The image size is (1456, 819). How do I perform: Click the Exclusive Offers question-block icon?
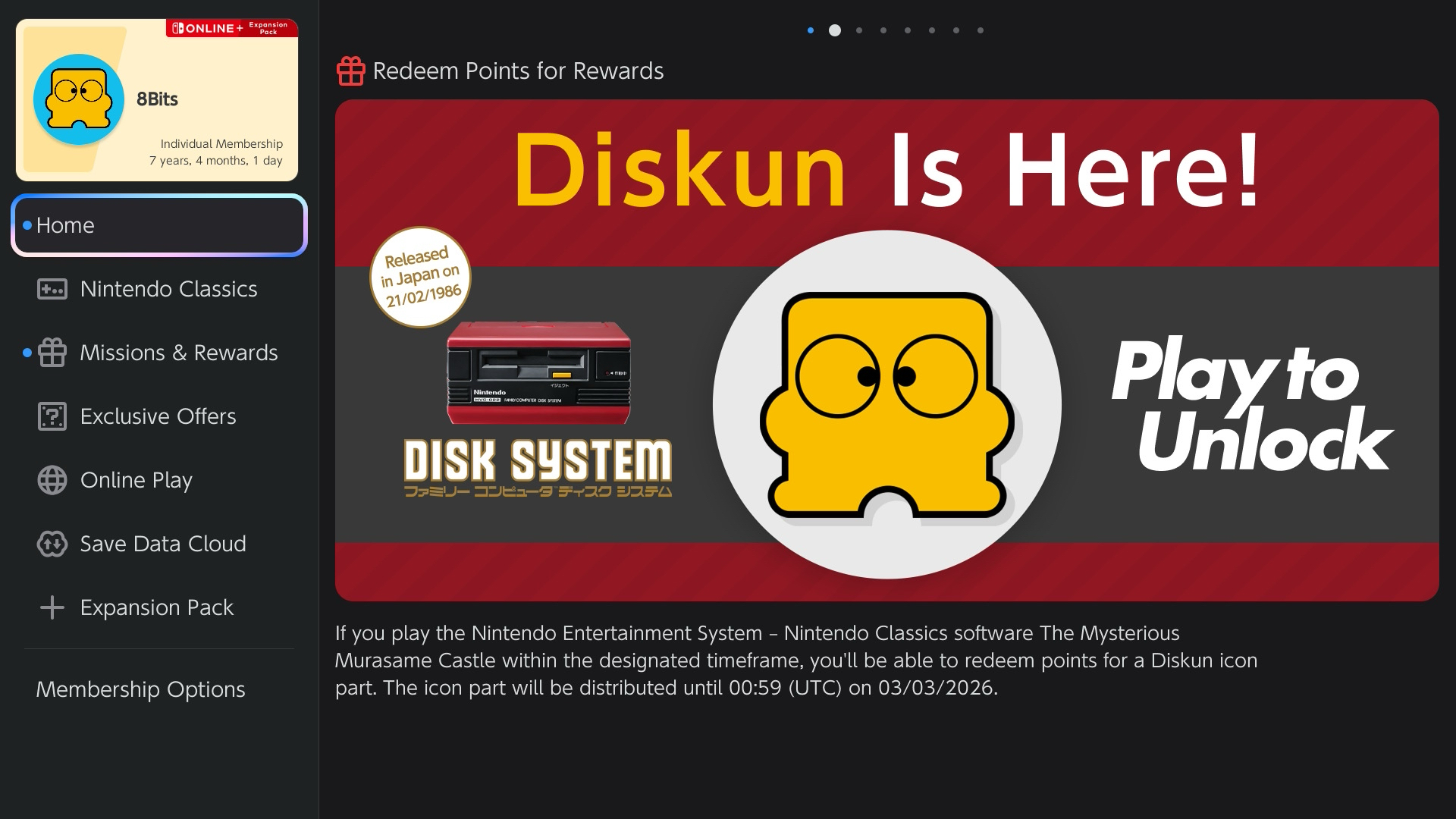[x=52, y=416]
